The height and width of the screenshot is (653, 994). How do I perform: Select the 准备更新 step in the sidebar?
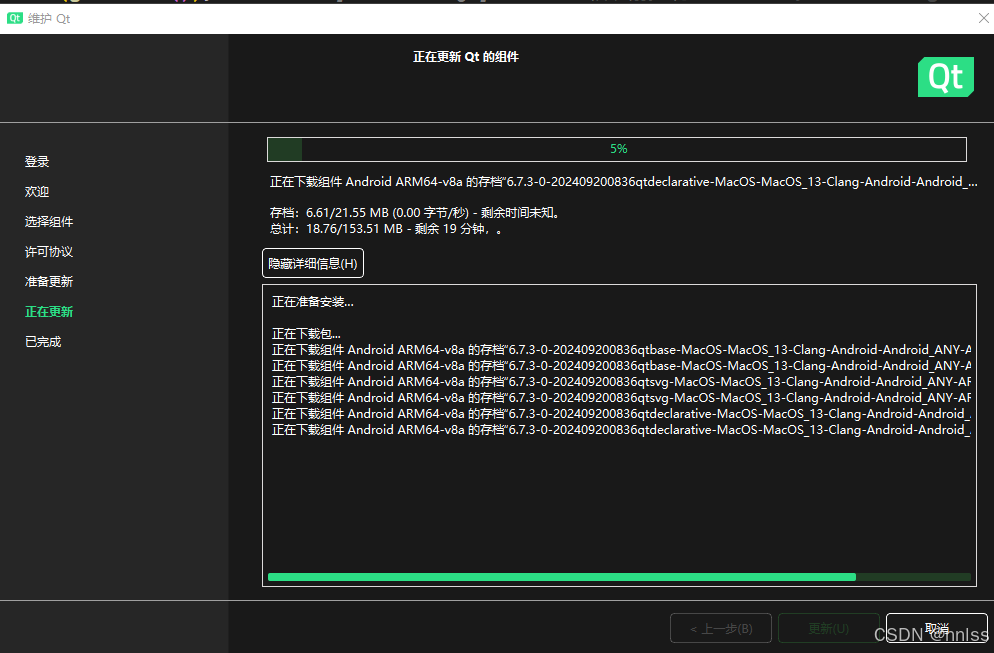49,281
